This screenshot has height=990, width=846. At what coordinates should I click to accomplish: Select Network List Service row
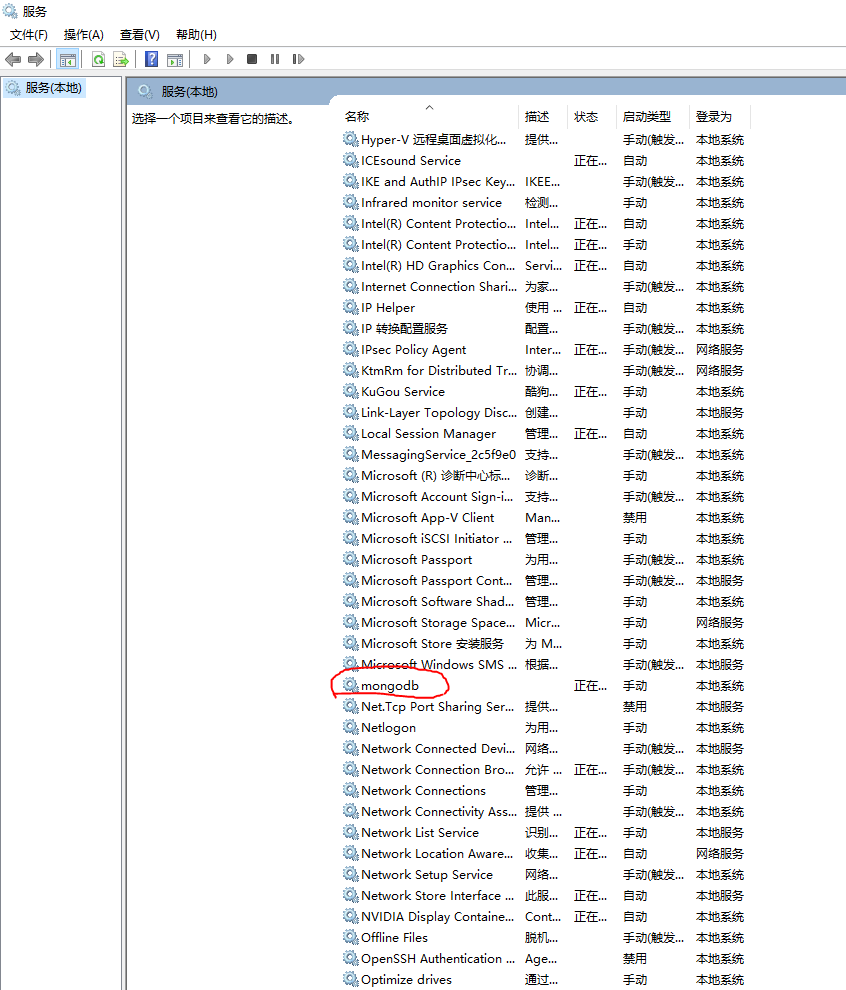click(543, 833)
